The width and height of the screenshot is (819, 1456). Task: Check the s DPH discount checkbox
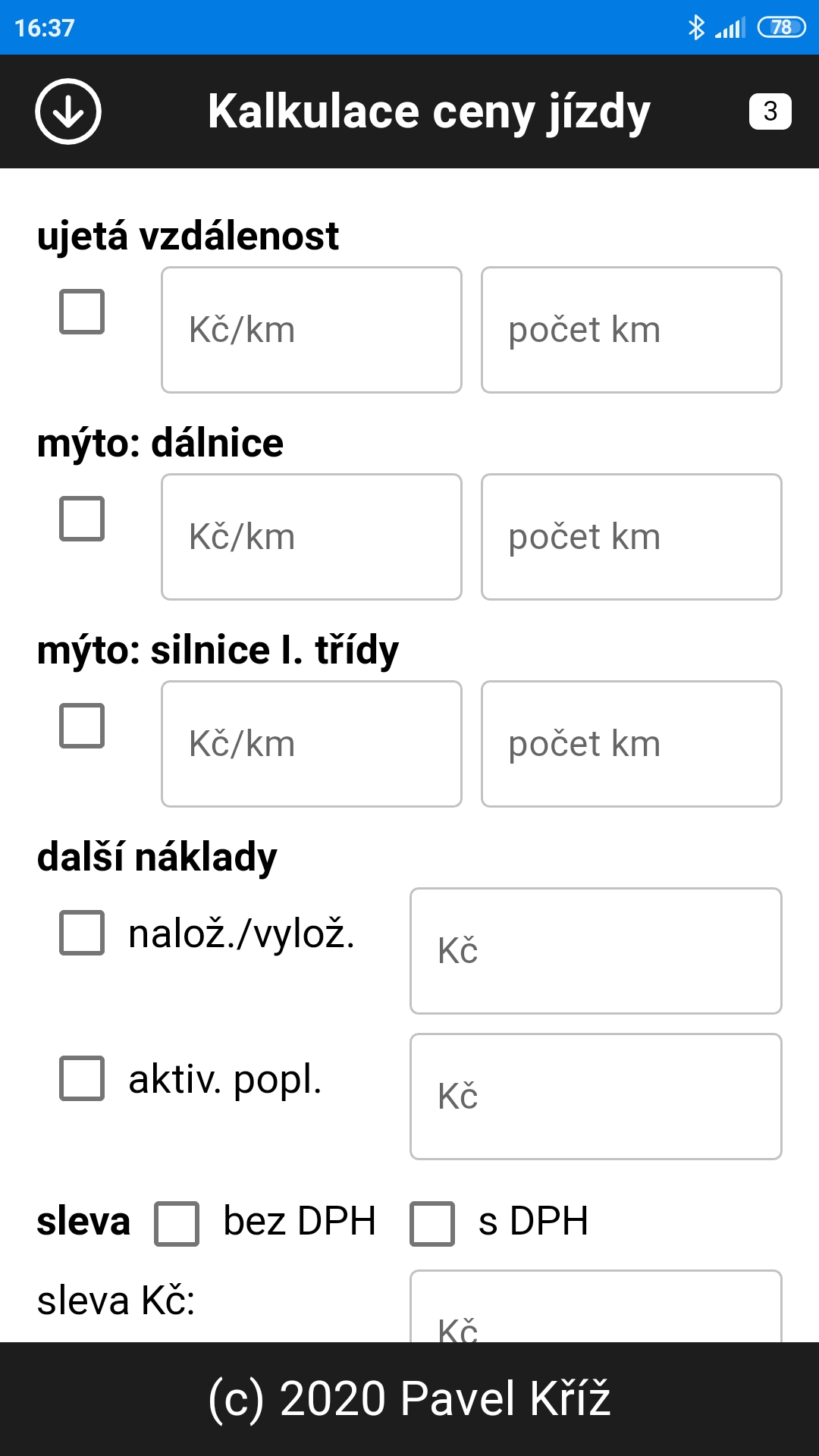click(x=432, y=1223)
